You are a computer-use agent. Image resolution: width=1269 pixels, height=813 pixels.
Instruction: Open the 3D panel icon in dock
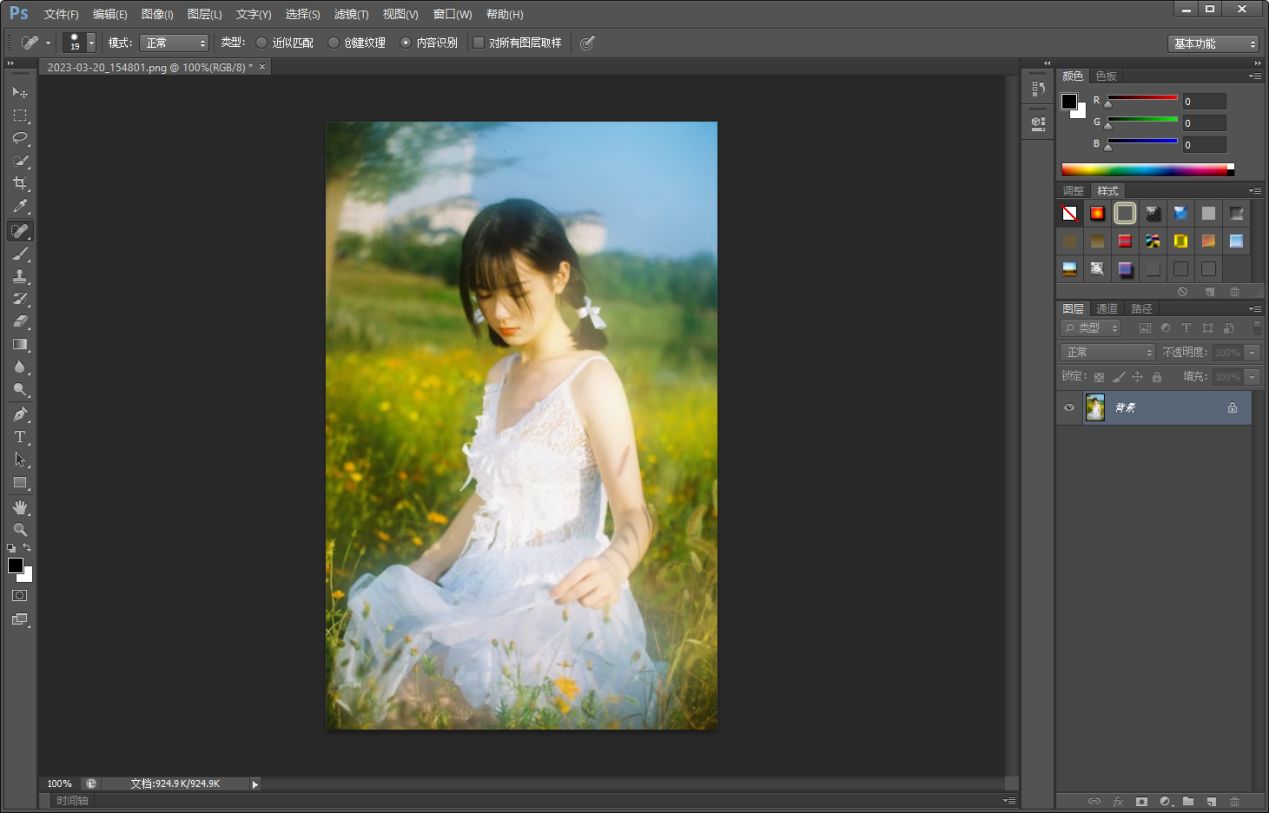(x=1038, y=123)
